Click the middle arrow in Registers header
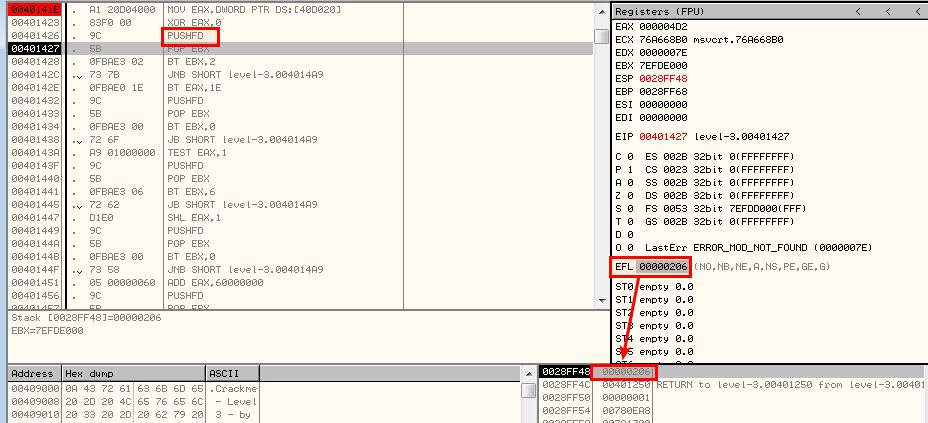This screenshot has height=423, width=928. [886, 11]
